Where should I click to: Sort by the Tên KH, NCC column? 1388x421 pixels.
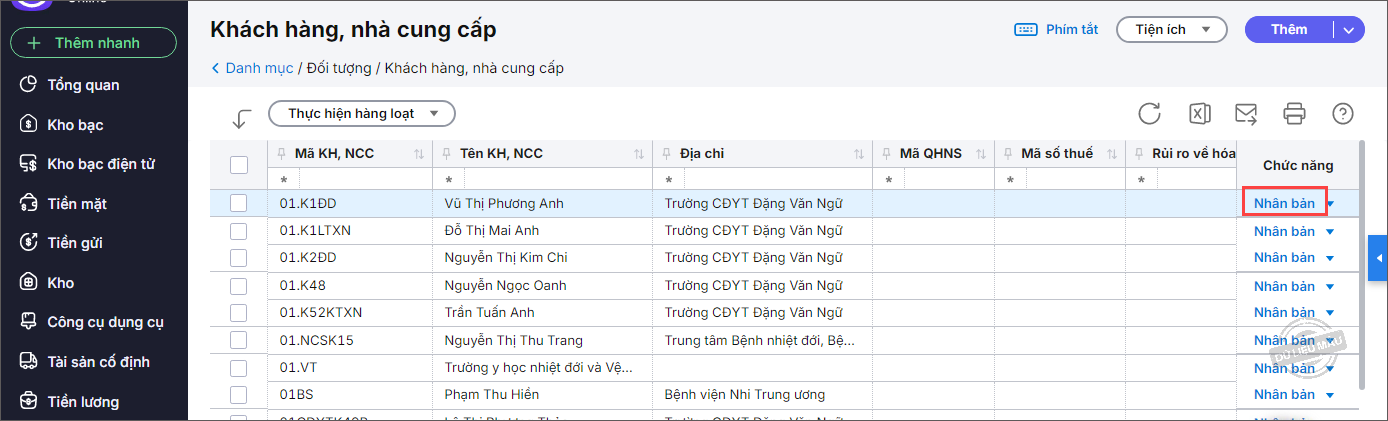[x=638, y=154]
